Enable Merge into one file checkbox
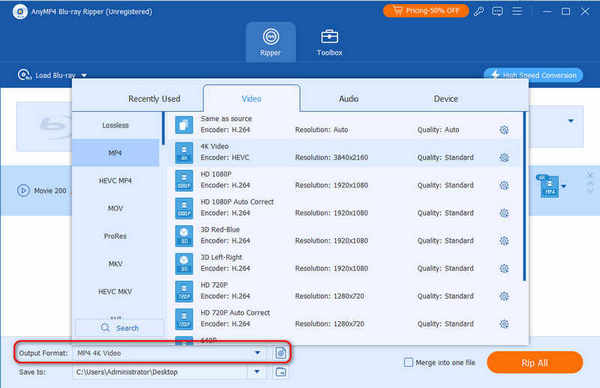The height and width of the screenshot is (388, 600). 408,362
